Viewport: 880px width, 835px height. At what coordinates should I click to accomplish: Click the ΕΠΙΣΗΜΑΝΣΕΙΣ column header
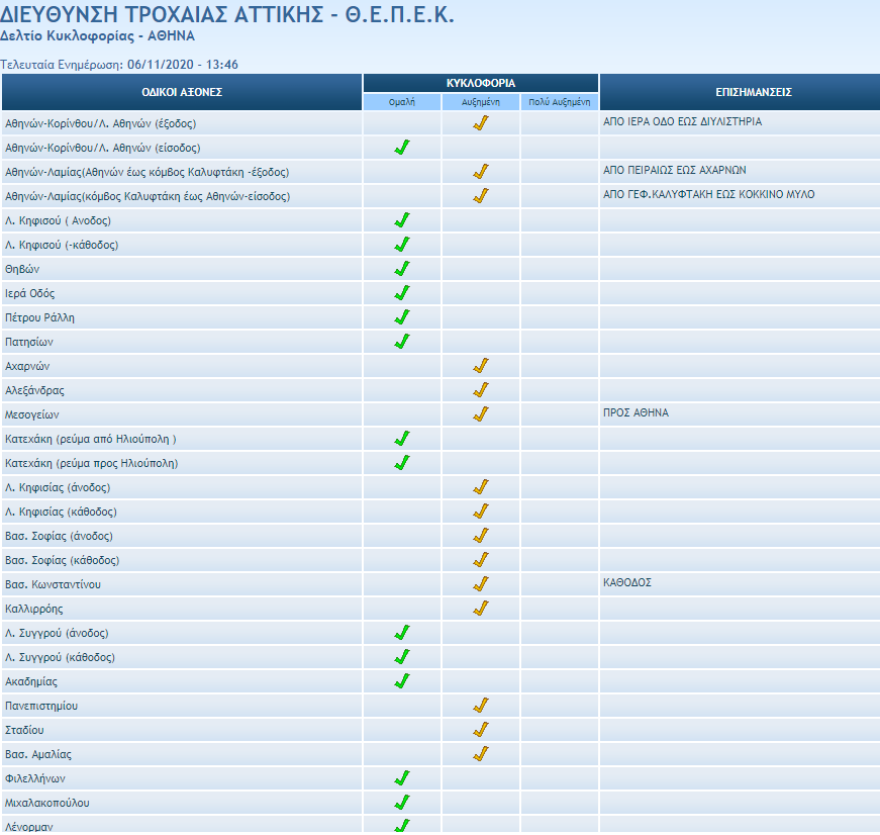739,92
